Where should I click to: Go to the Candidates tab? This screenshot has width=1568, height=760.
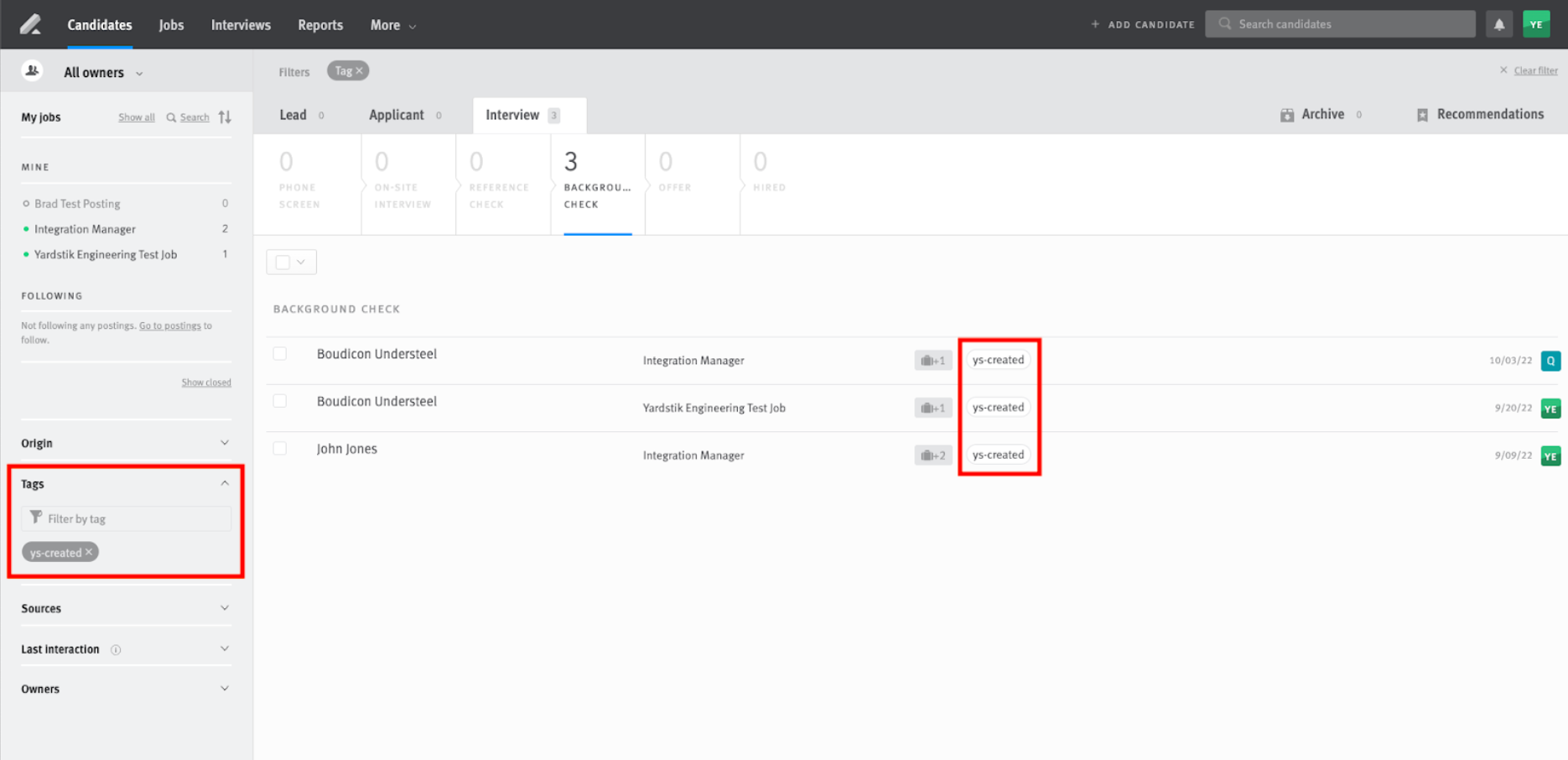click(100, 25)
